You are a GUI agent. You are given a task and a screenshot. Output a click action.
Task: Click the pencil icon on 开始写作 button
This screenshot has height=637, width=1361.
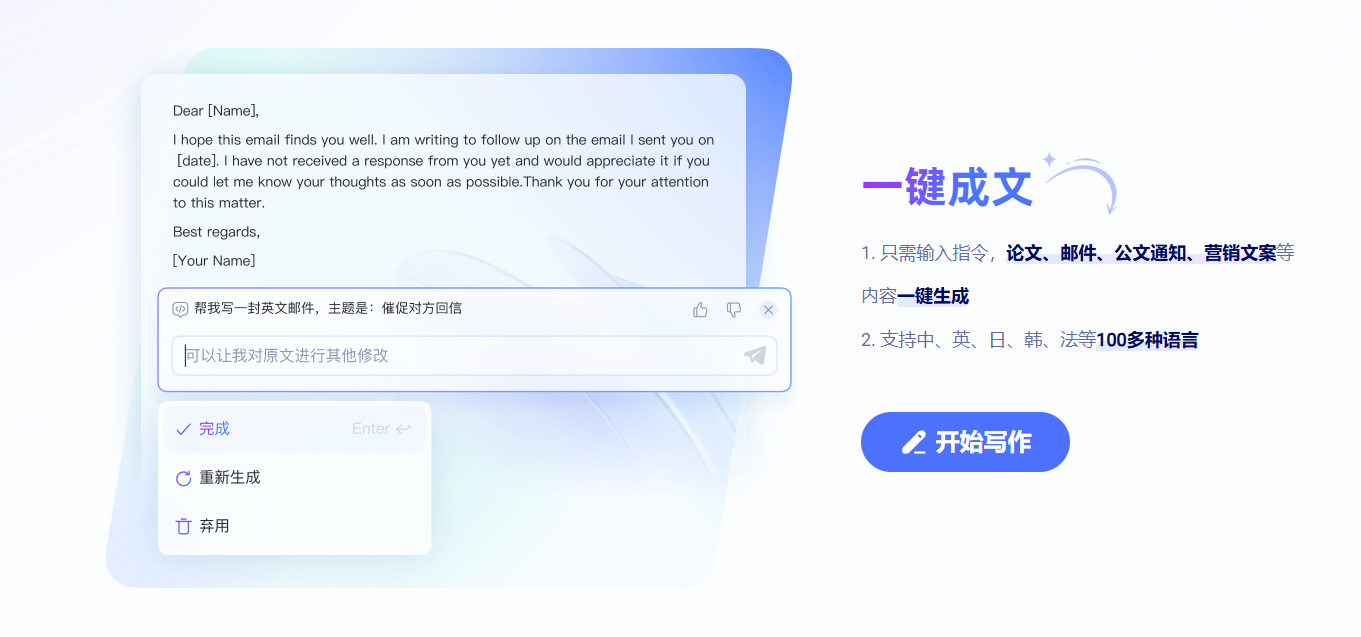pos(914,442)
